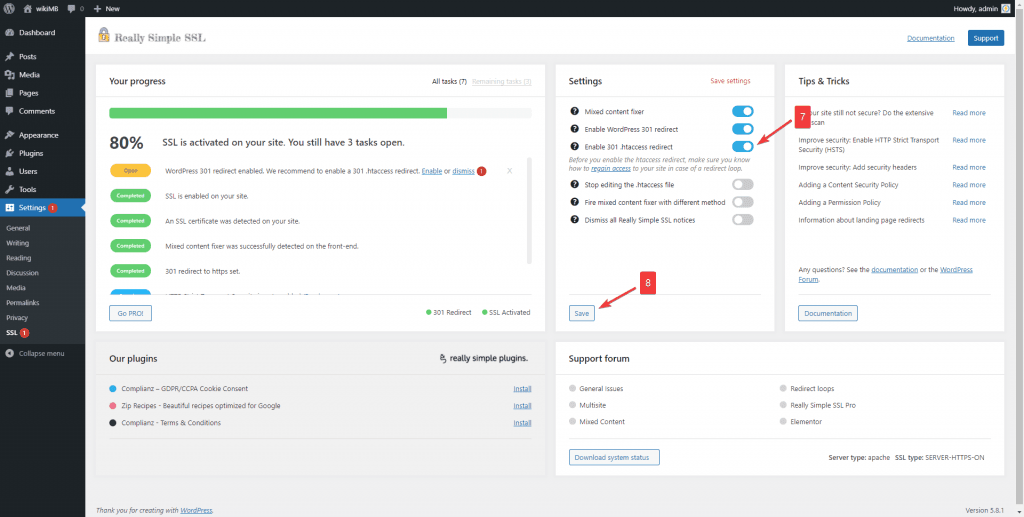1024x517 pixels.
Task: Click the Save button in Settings
Action: [x=581, y=313]
